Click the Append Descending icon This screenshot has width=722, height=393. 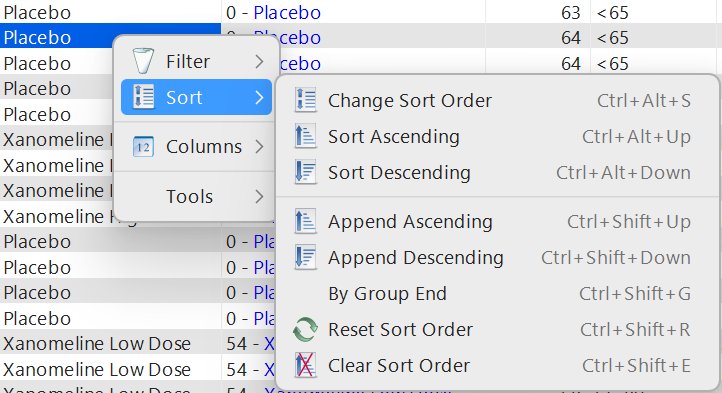305,258
